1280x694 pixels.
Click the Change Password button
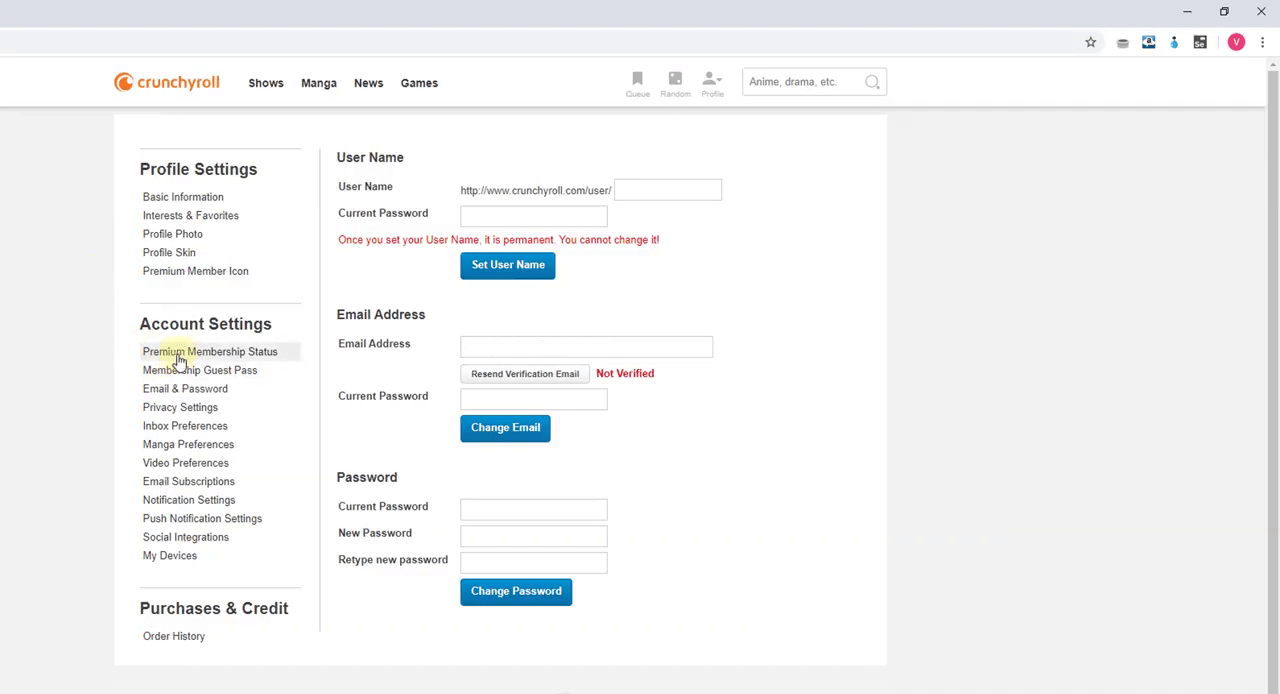[516, 591]
